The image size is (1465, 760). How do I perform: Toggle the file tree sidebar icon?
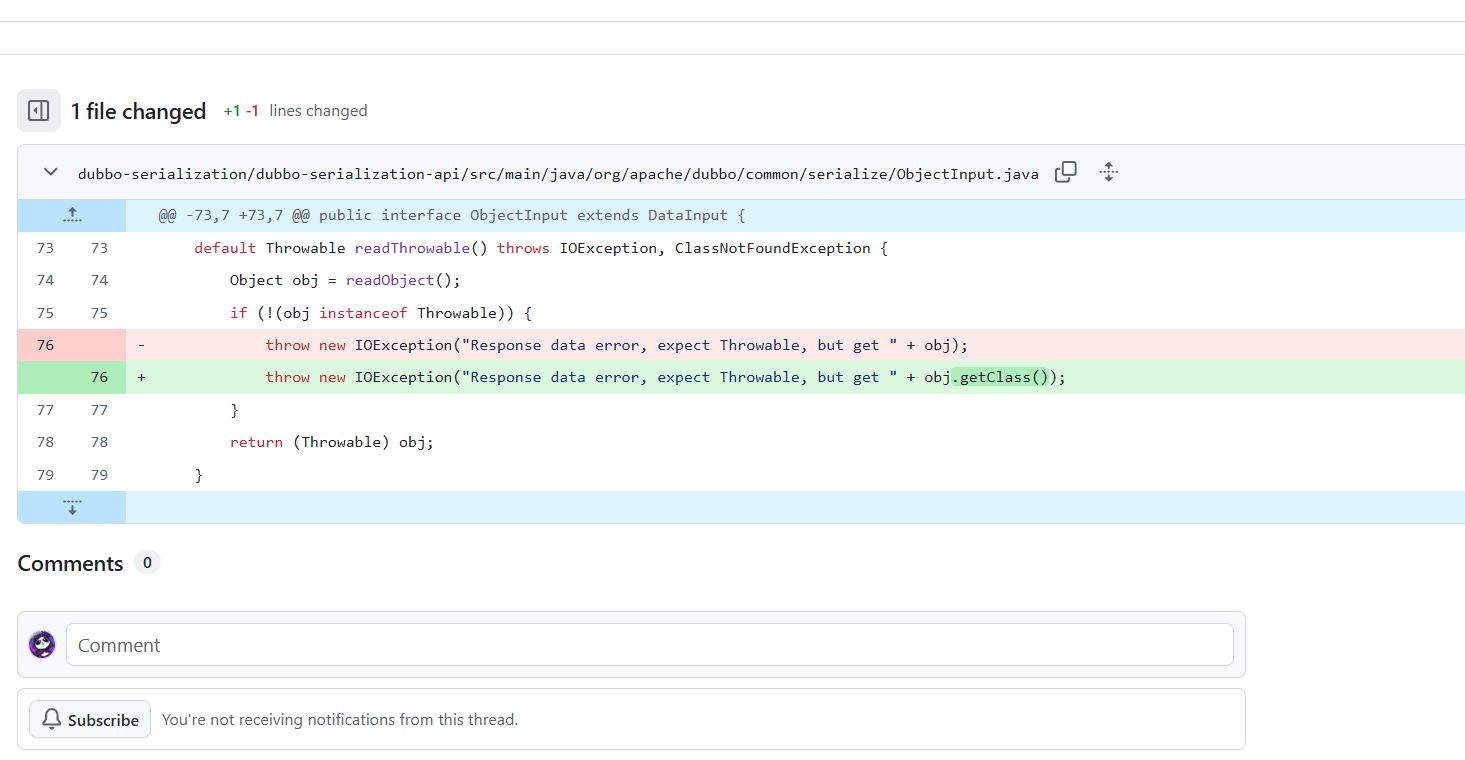tap(39, 111)
